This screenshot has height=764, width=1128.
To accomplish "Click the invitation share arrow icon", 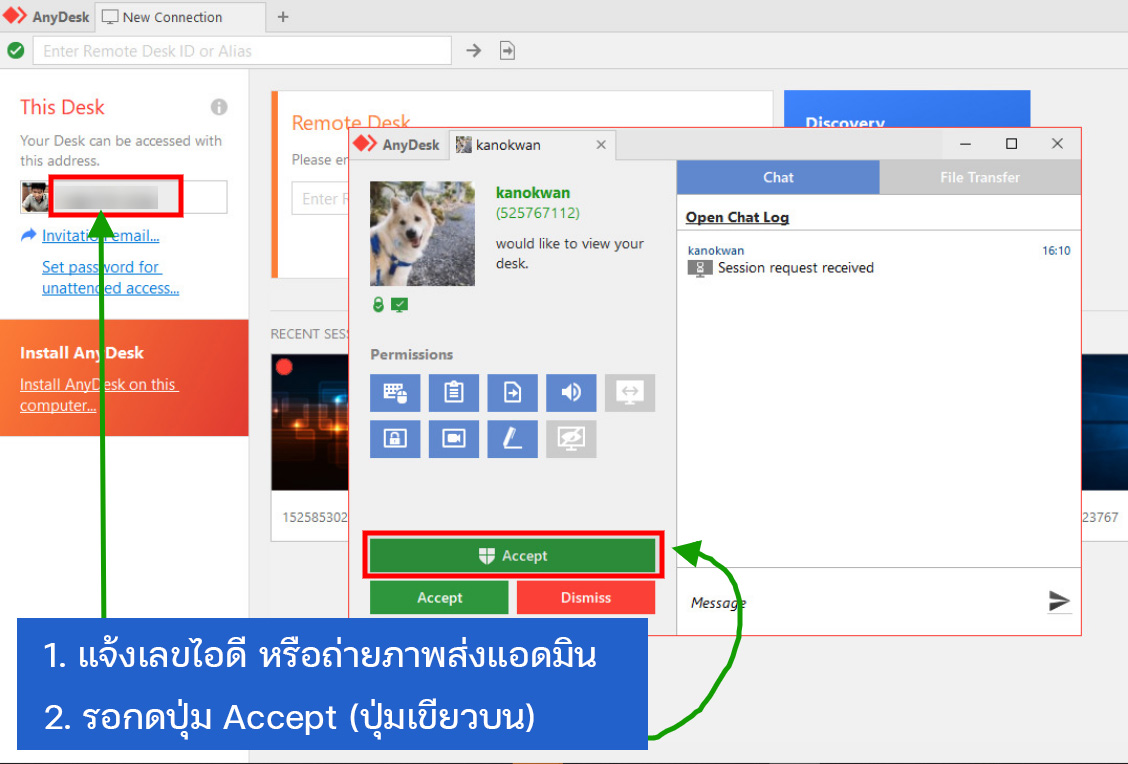I will coord(29,235).
